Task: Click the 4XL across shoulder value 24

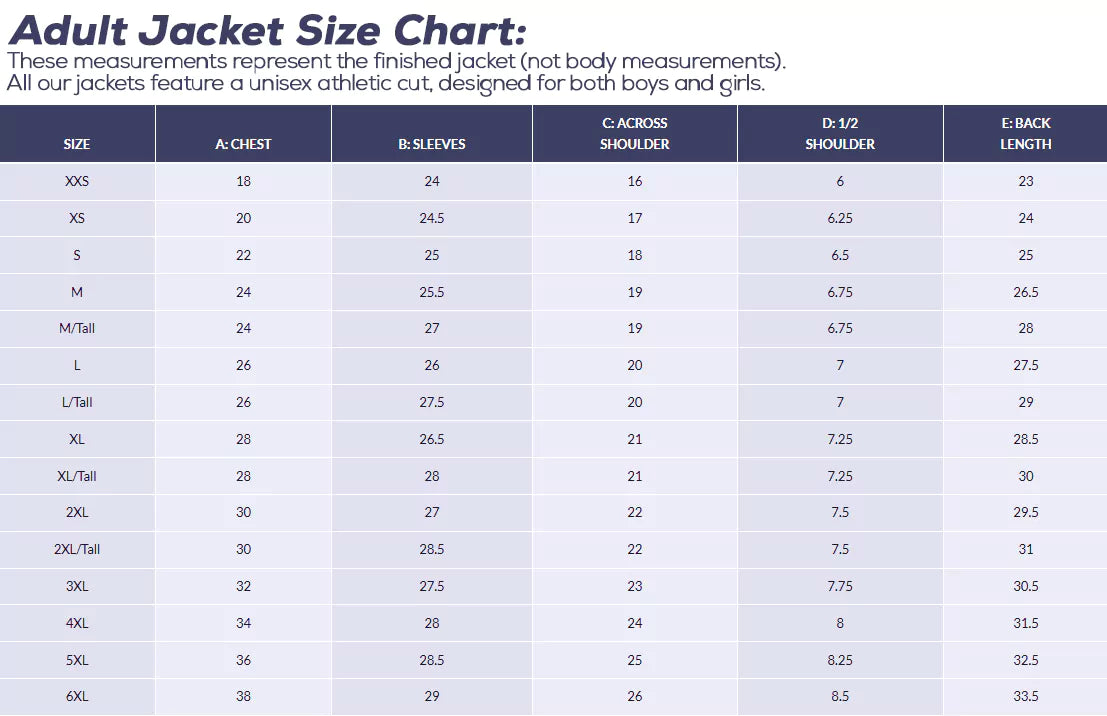Action: pos(635,623)
